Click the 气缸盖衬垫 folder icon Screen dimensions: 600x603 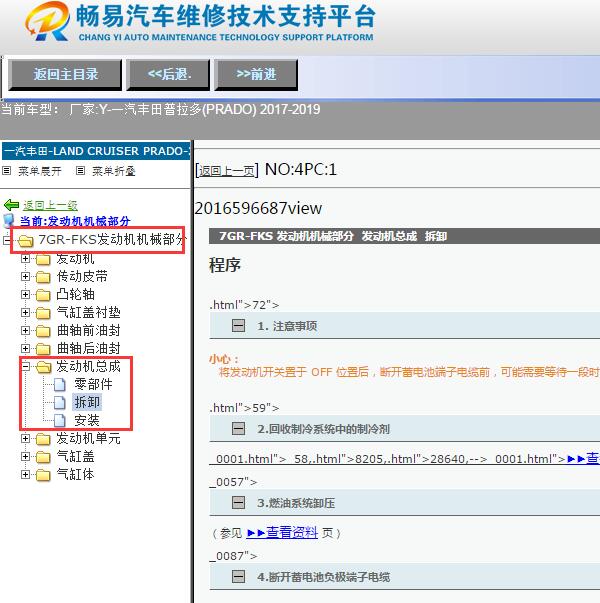click(43, 313)
